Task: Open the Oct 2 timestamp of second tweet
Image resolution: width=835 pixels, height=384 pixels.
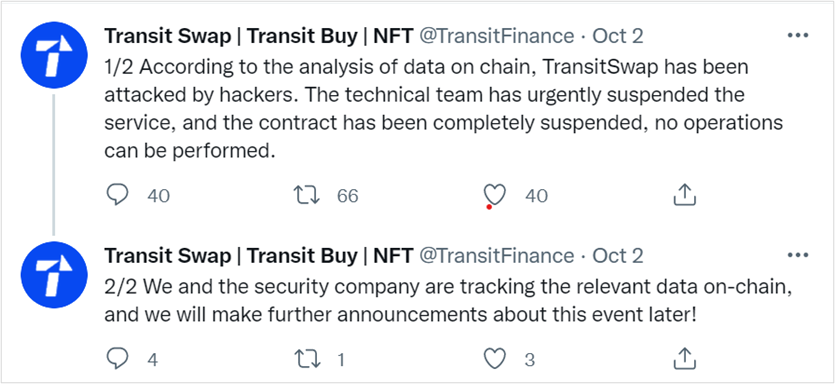Action: click(x=618, y=256)
